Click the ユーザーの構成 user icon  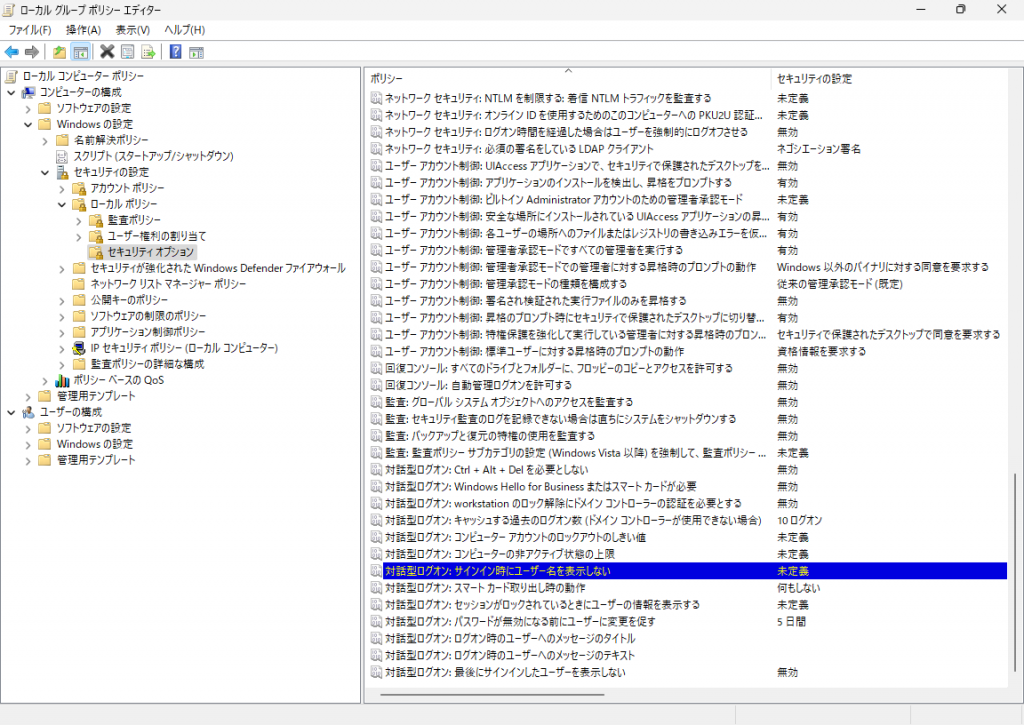point(28,412)
